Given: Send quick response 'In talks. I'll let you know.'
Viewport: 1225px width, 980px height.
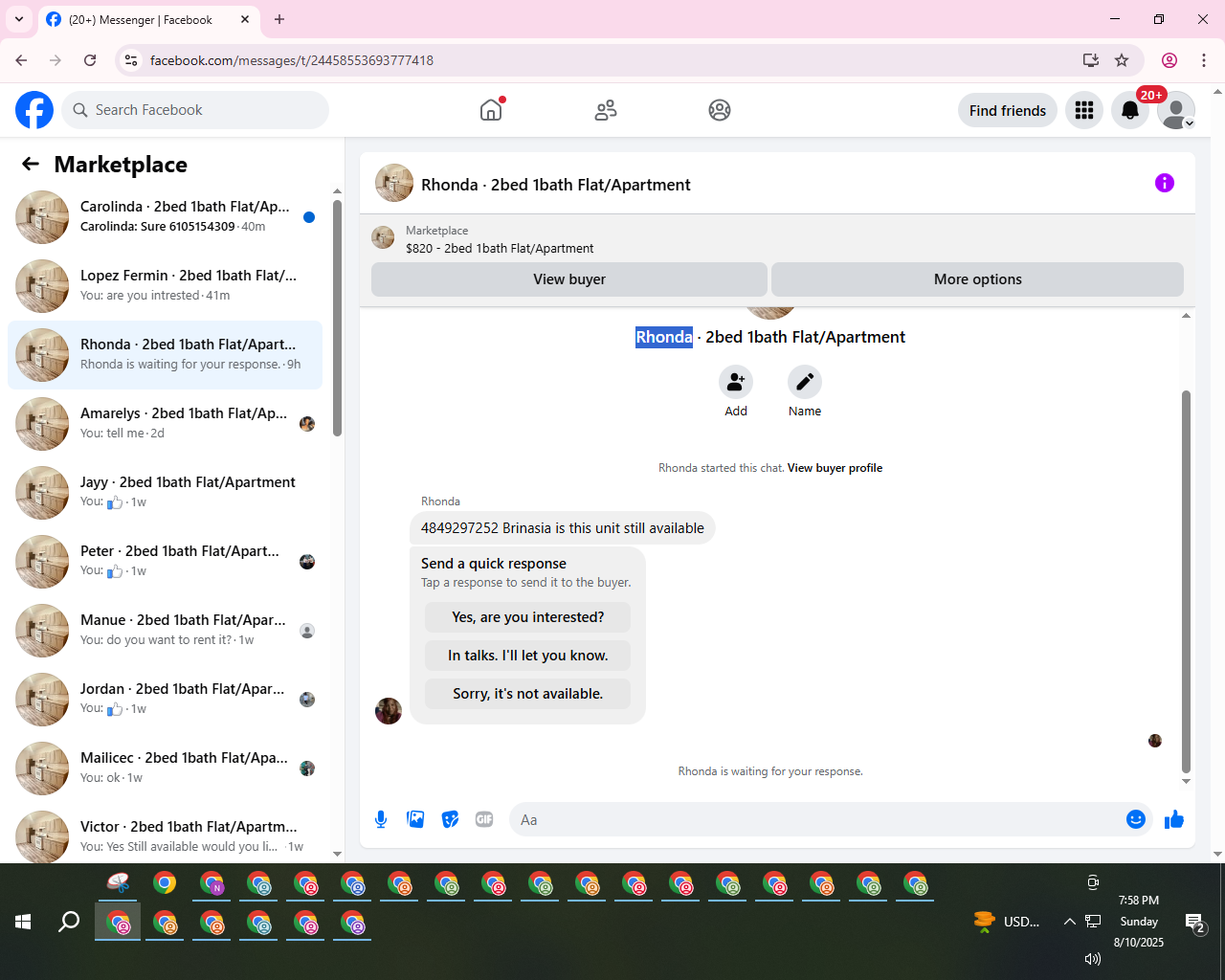Looking at the screenshot, I should pyautogui.click(x=527, y=656).
